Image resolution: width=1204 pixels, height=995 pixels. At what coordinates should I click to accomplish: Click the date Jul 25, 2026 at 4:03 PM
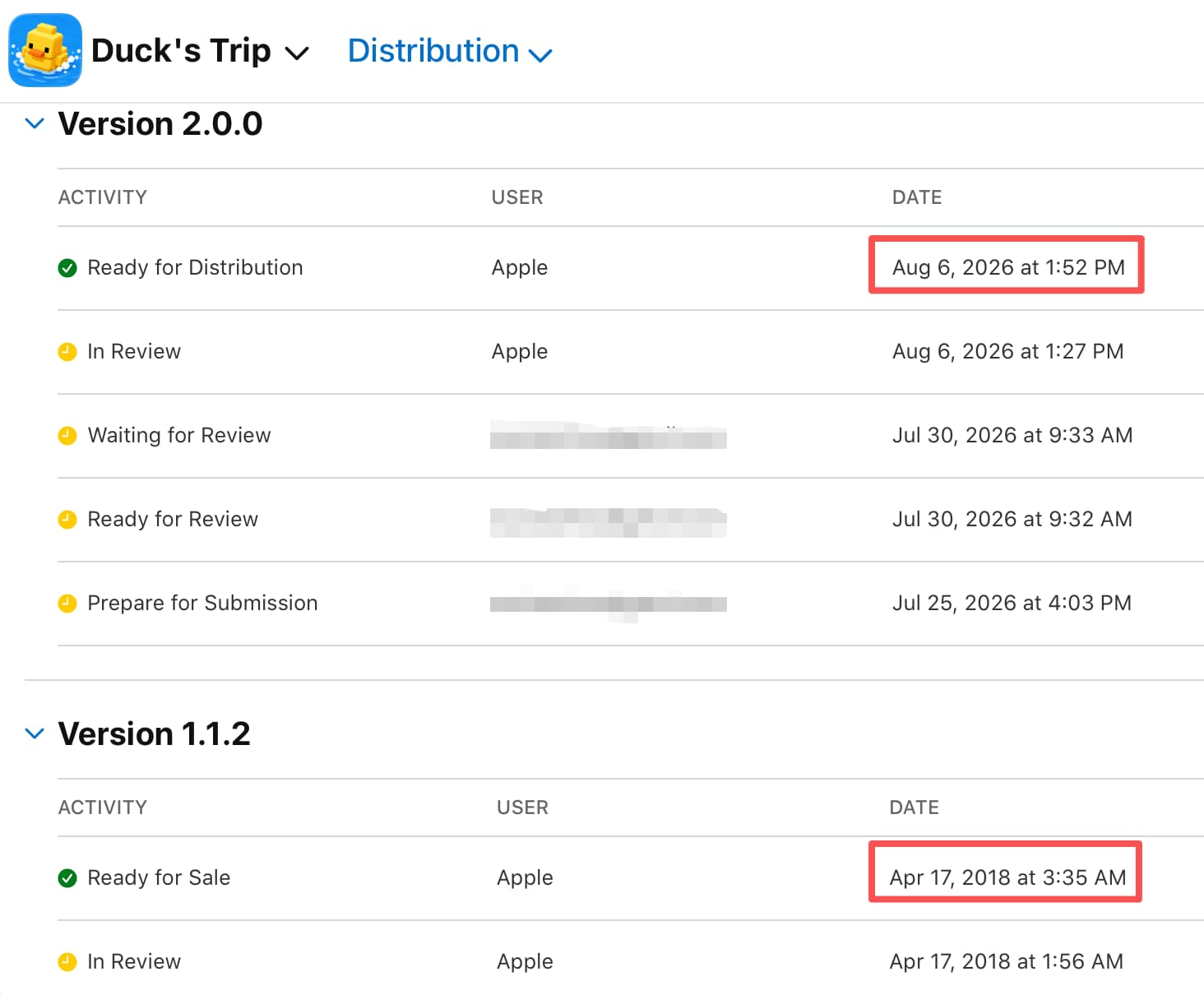[1012, 603]
